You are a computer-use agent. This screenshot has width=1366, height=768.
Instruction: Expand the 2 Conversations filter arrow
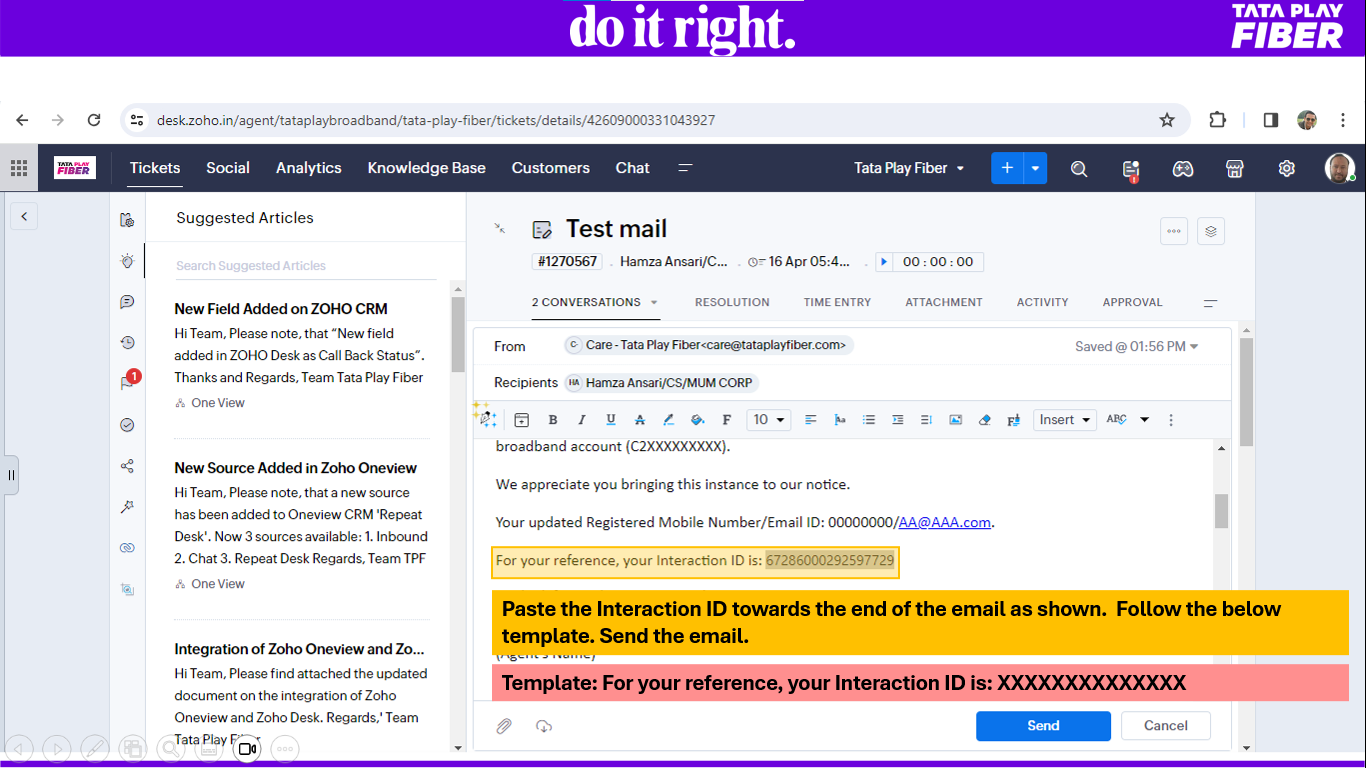pos(655,302)
